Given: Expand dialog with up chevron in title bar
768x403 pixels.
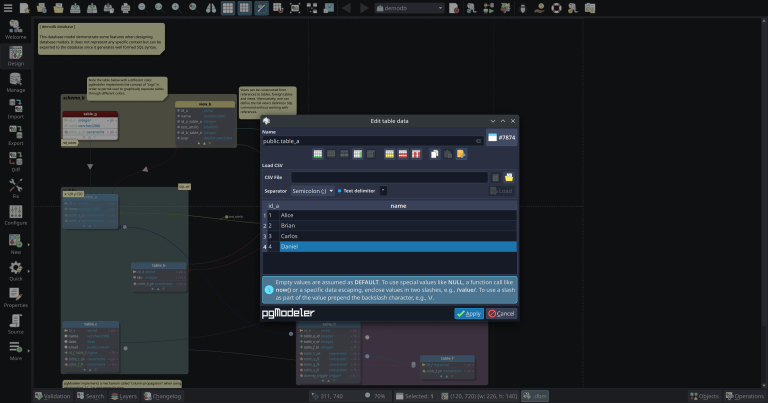Looking at the screenshot, I should coord(503,121).
